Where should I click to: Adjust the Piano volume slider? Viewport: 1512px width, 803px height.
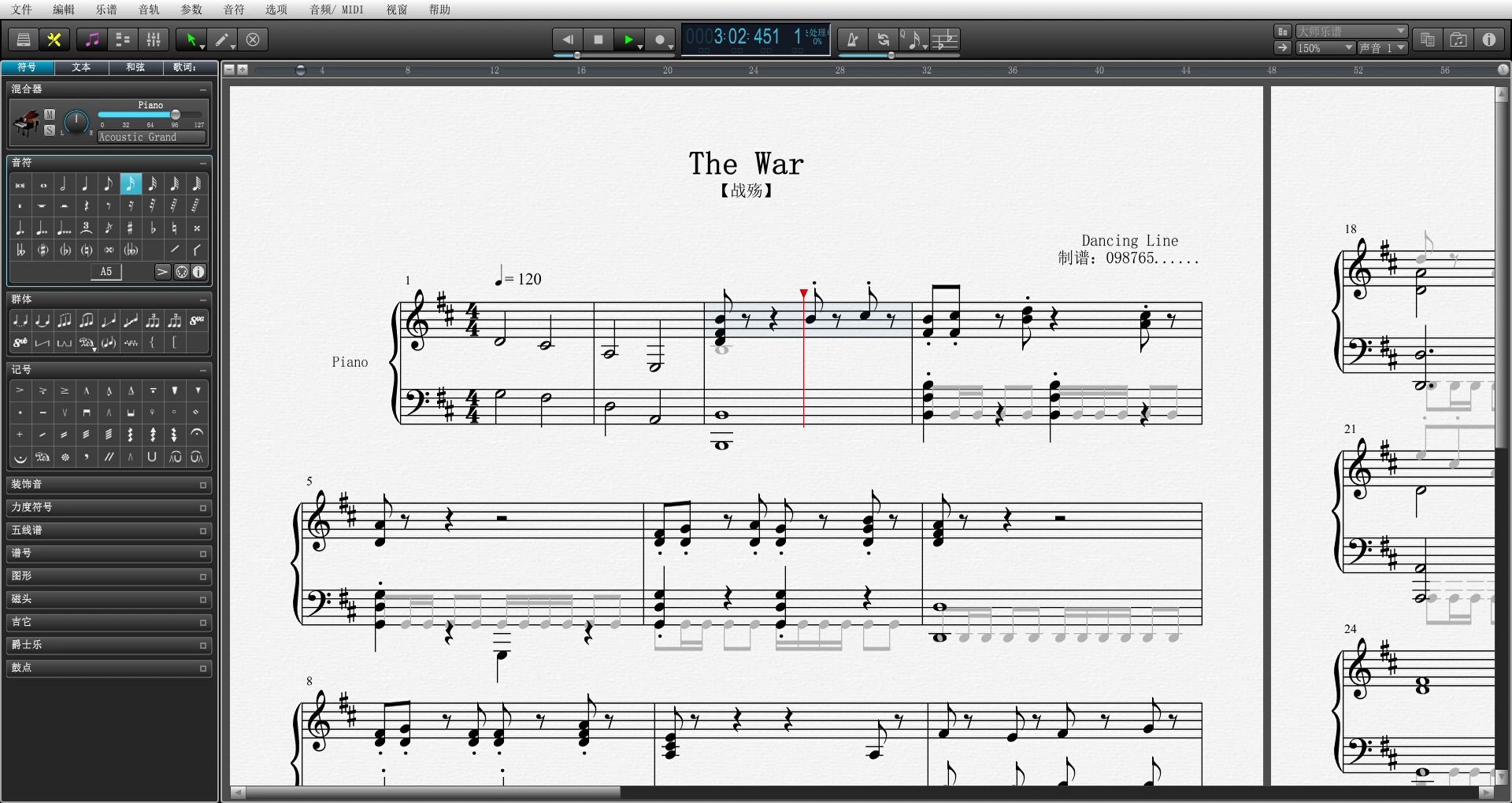150,115
